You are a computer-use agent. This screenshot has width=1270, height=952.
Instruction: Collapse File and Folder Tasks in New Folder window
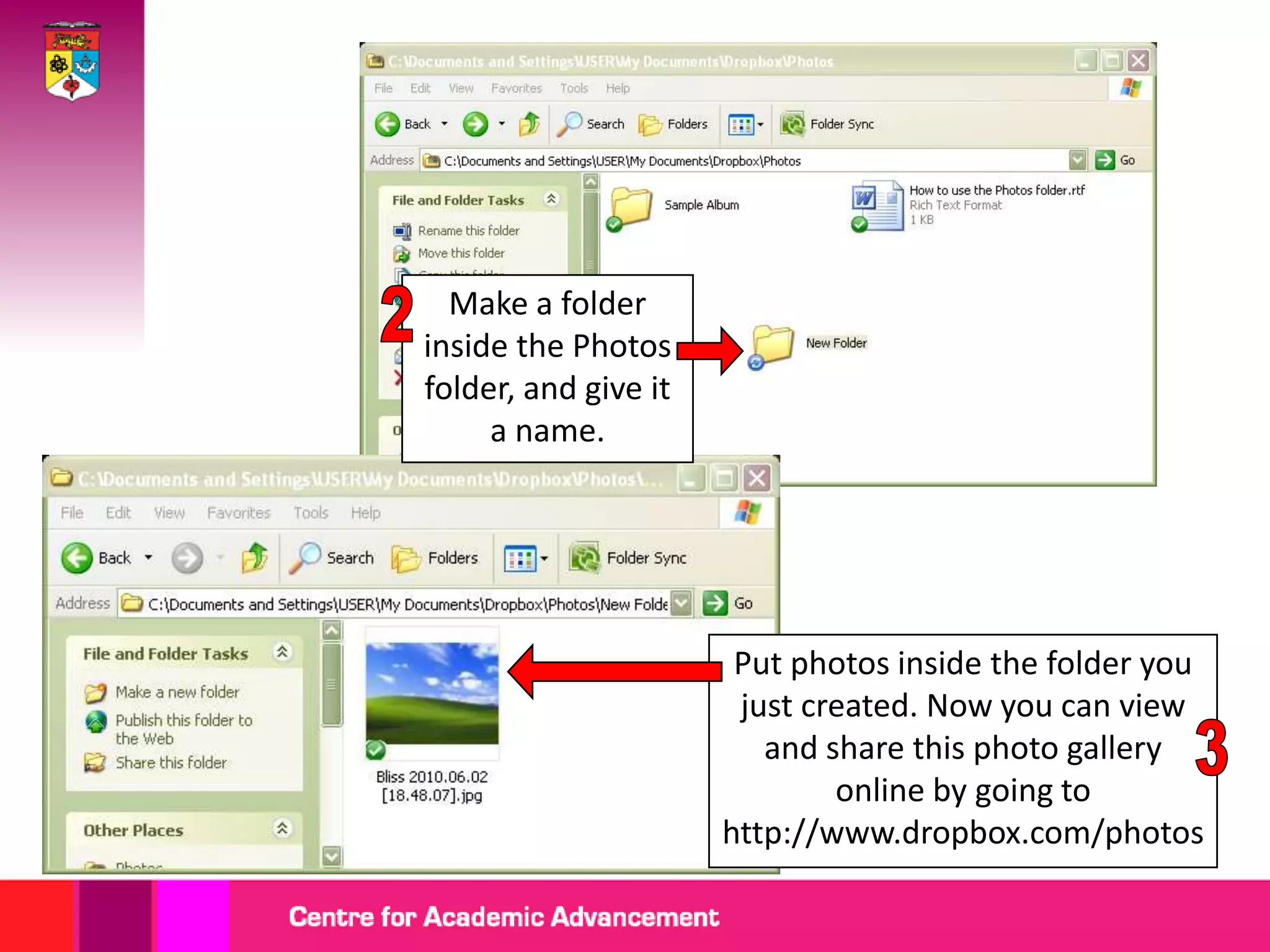coord(282,652)
